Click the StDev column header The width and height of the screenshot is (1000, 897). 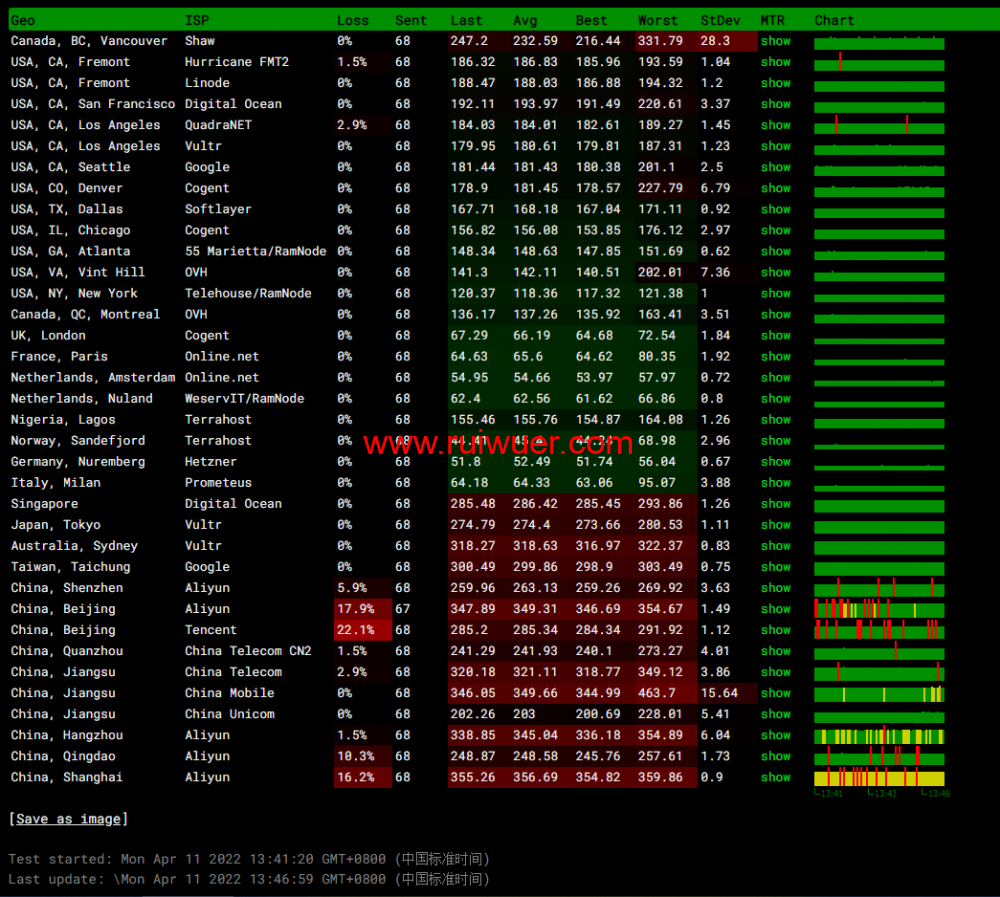pyautogui.click(x=714, y=20)
